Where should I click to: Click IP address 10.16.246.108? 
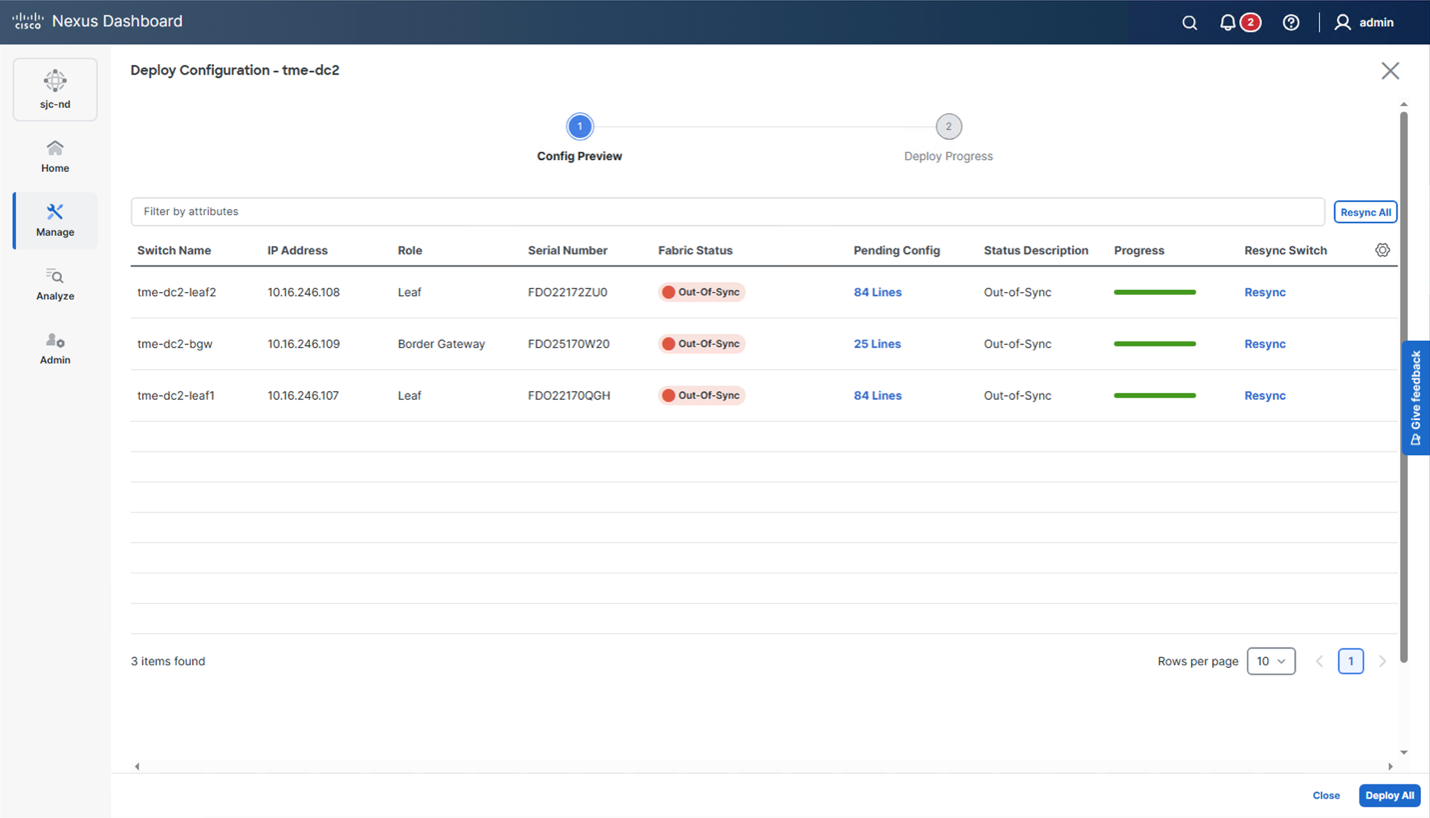pos(303,292)
